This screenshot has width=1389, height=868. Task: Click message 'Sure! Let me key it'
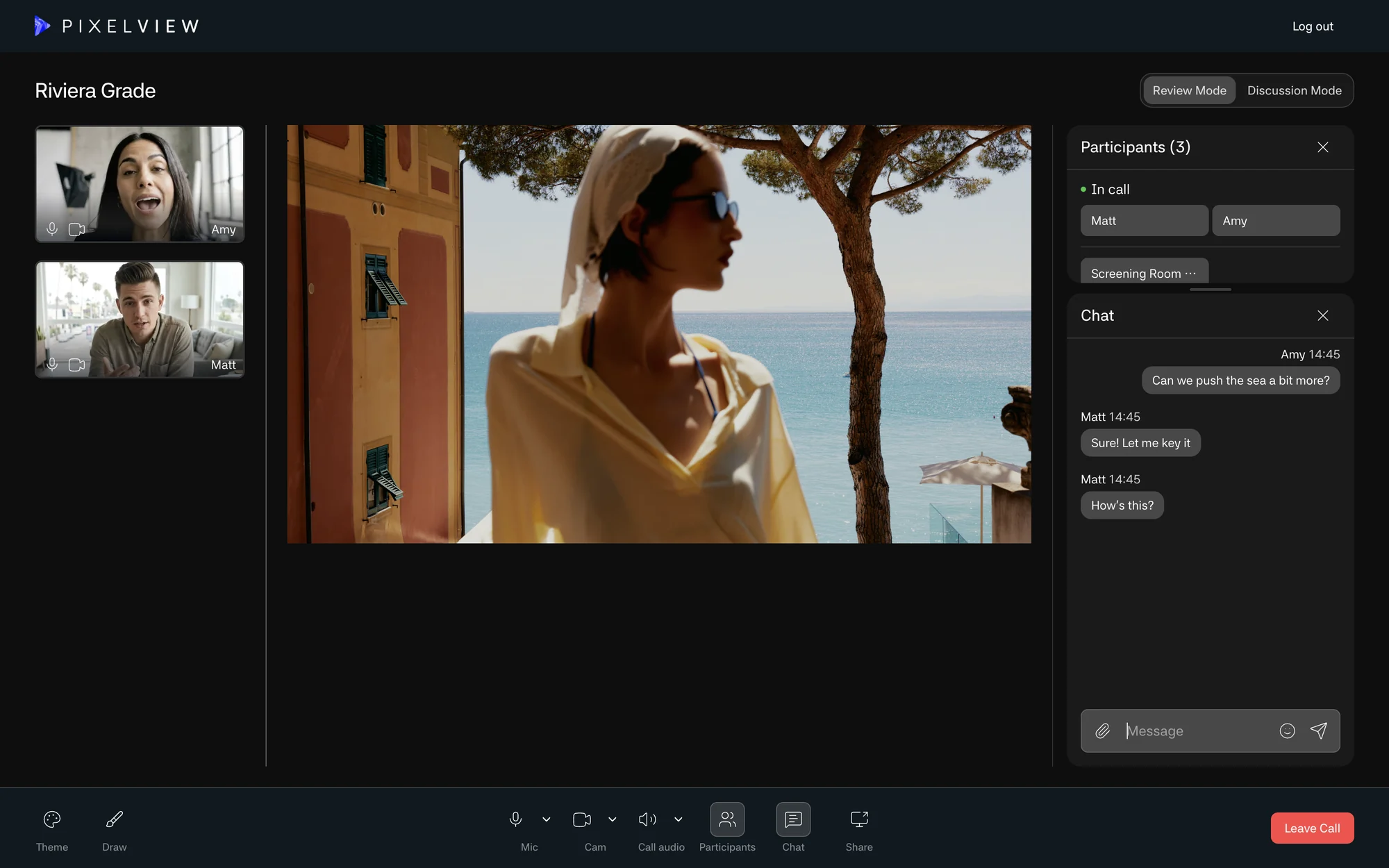pyautogui.click(x=1140, y=443)
